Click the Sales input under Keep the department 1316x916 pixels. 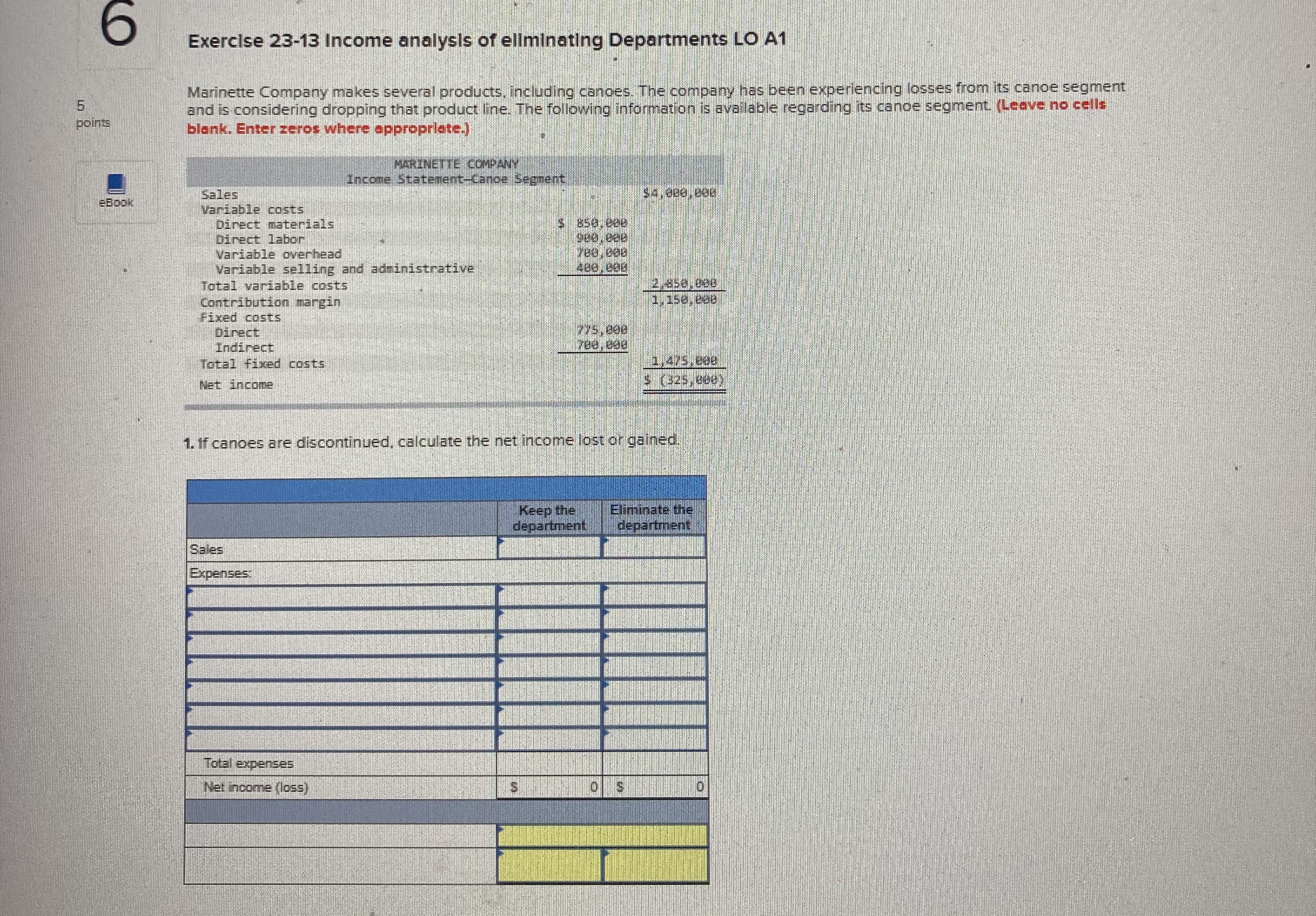coord(549,549)
